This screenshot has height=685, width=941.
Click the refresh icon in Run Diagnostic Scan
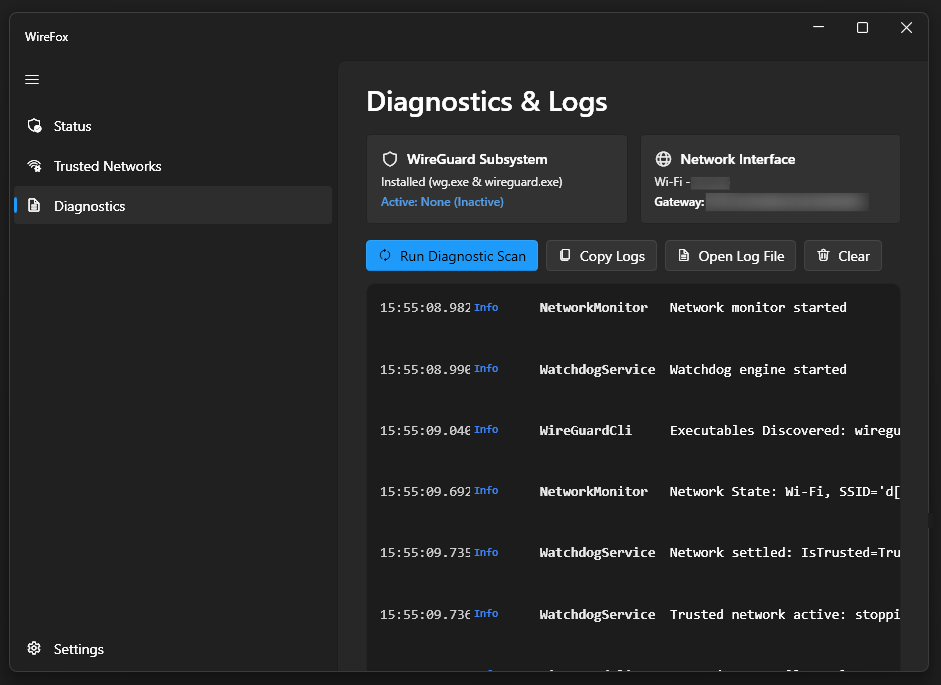(385, 256)
